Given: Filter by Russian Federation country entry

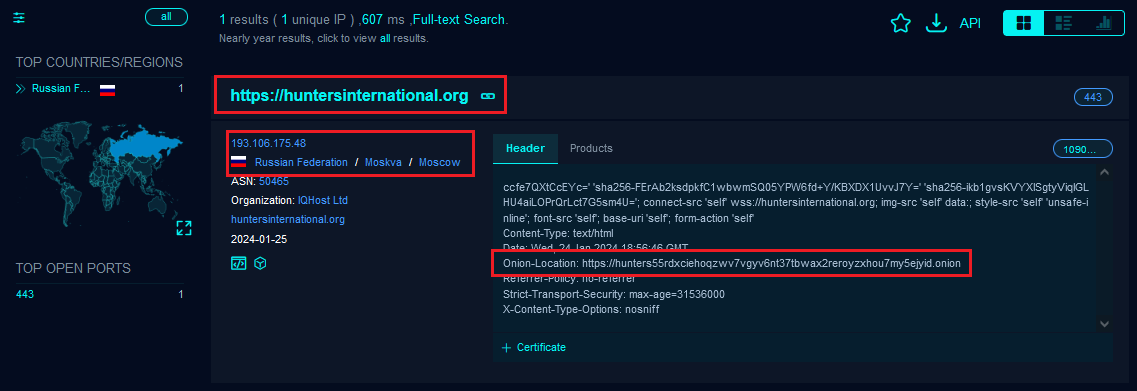Looking at the screenshot, I should tap(62, 89).
